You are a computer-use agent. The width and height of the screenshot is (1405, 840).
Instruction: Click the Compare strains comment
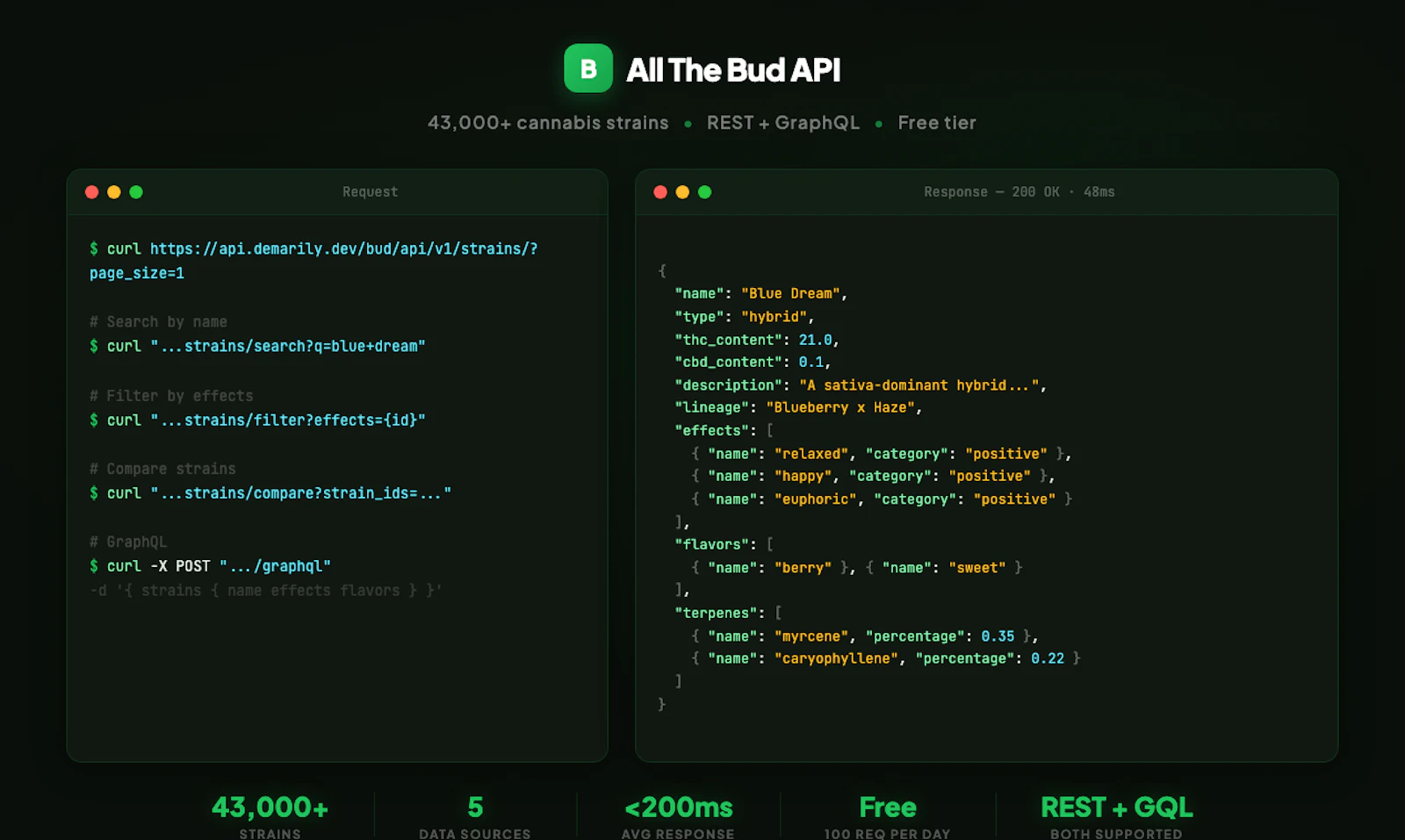click(x=162, y=469)
